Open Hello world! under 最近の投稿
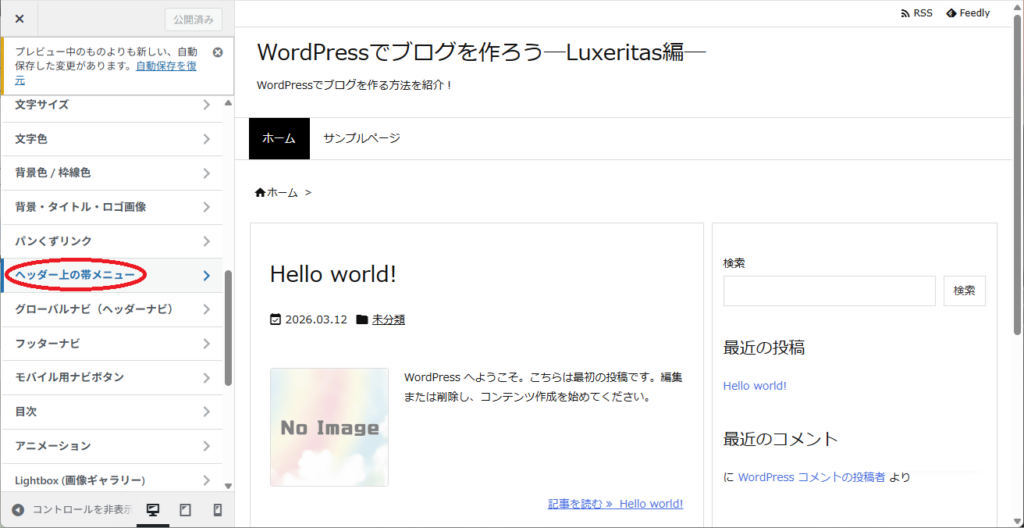The height and width of the screenshot is (528, 1024). tap(755, 386)
